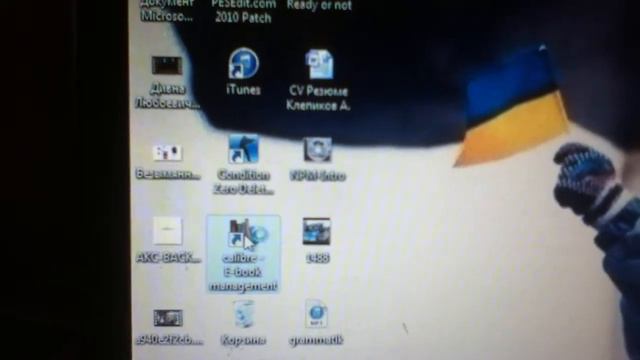Select the Діана Любоевич video icon
Screen dimensions: 640x360
tap(167, 65)
